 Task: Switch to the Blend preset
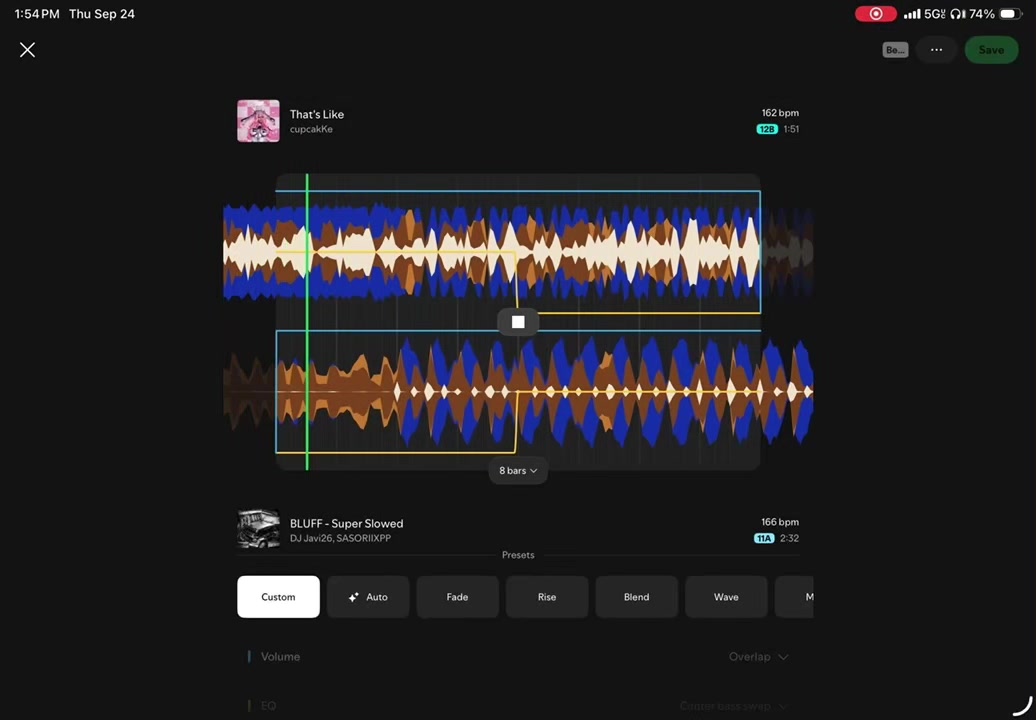[636, 596]
